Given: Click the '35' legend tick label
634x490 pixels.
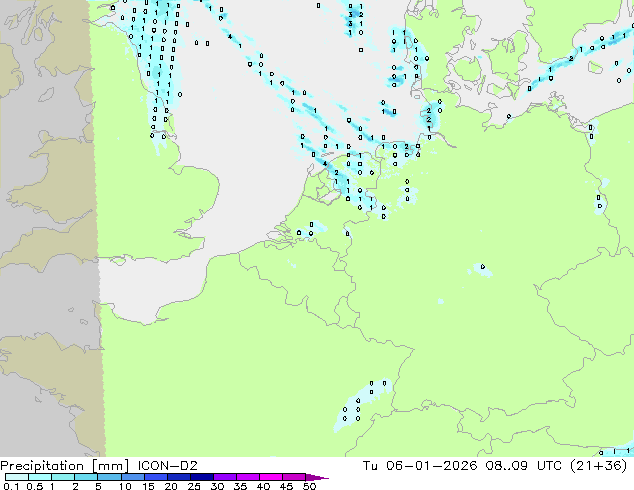Looking at the screenshot, I should click(240, 486).
